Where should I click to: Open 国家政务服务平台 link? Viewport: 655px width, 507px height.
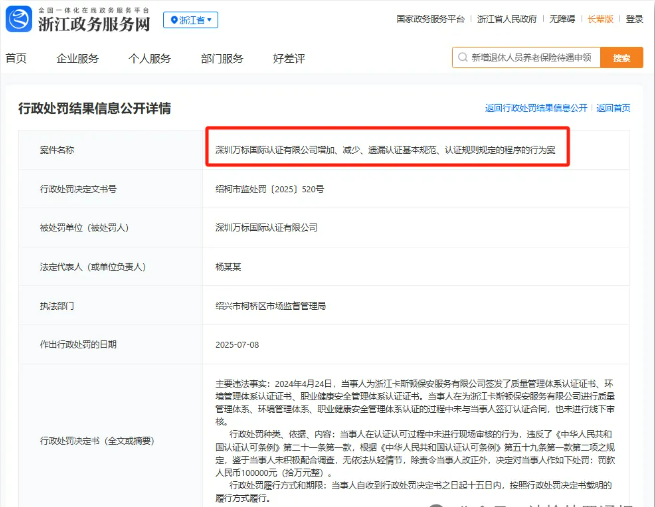[431, 19]
